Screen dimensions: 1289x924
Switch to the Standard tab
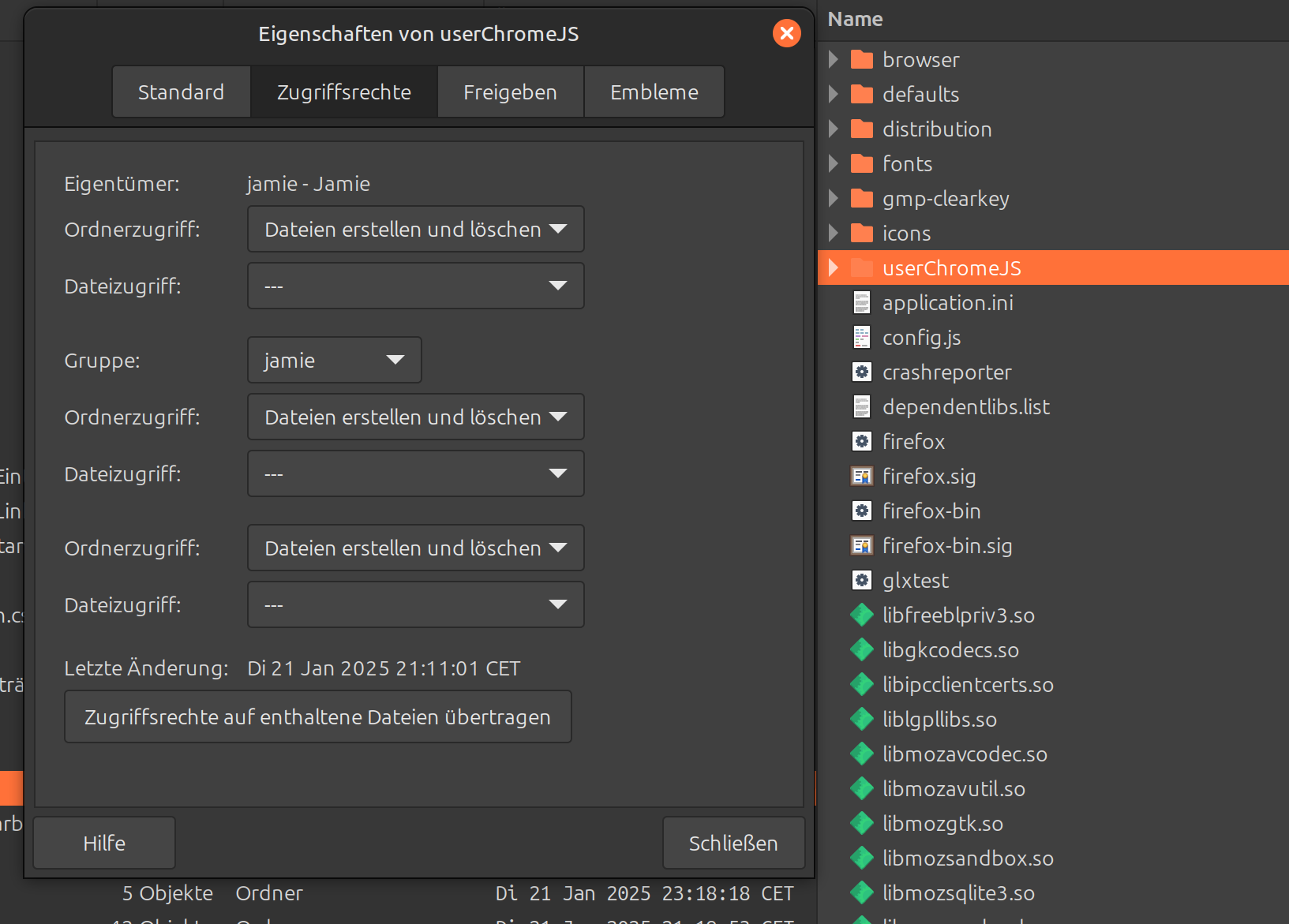tap(181, 92)
